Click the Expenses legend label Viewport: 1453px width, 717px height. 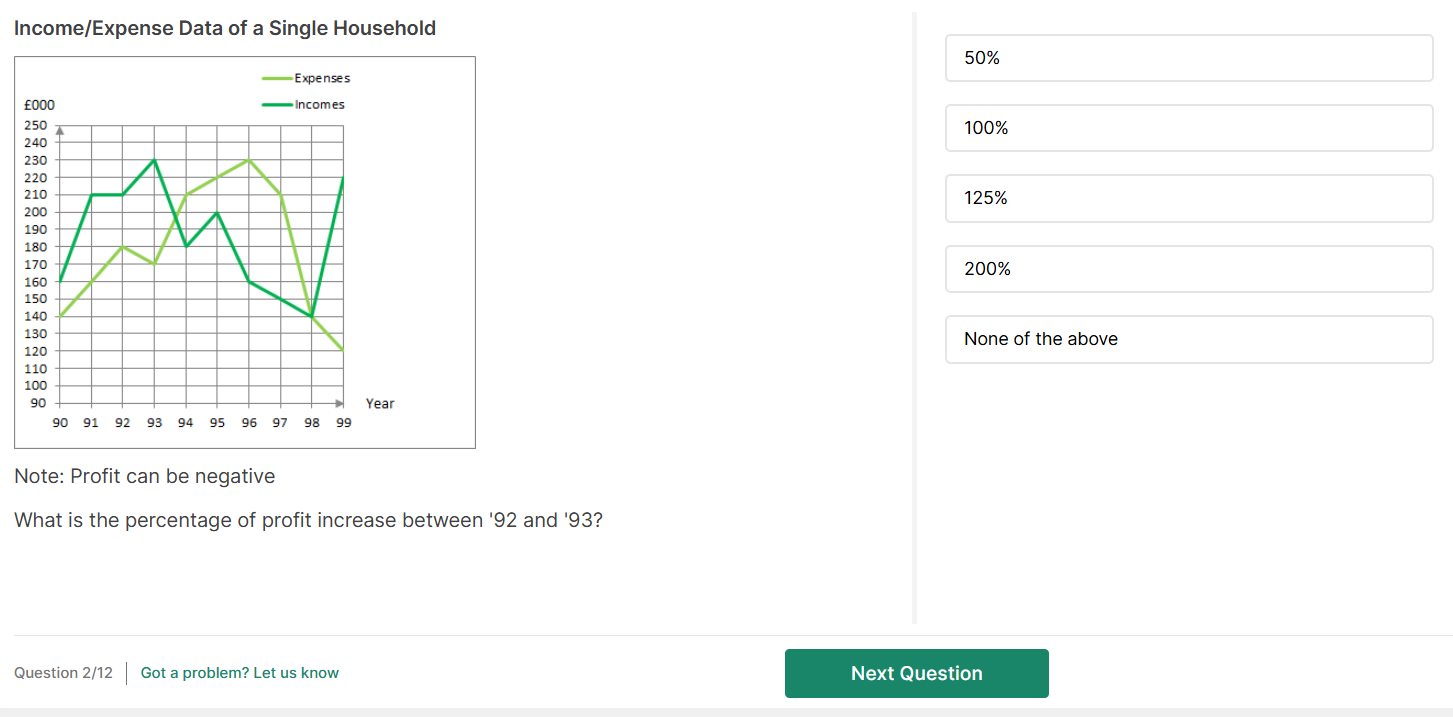322,78
